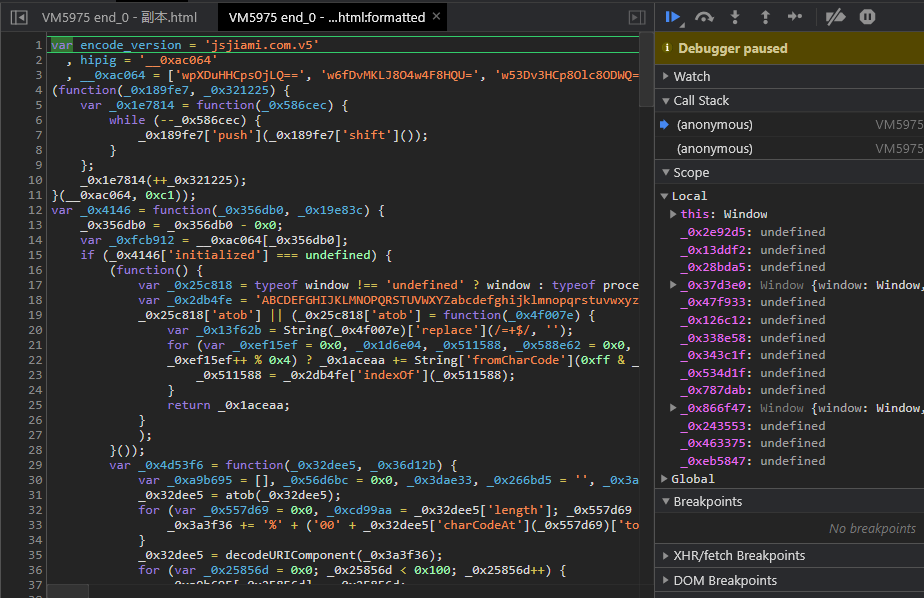Resume script execution
This screenshot has width=924, height=598.
click(674, 16)
